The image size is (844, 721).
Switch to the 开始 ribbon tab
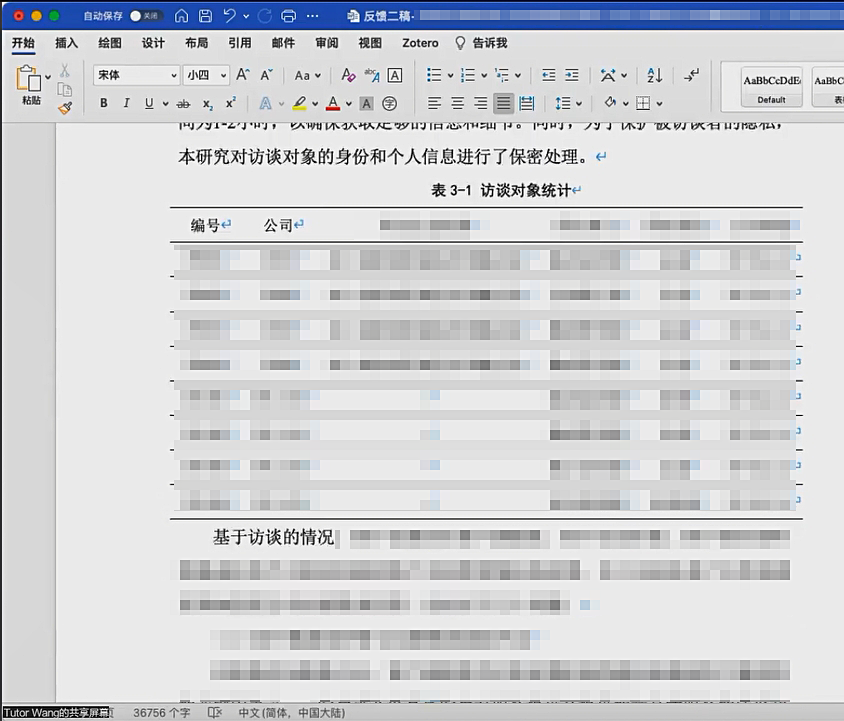click(x=24, y=43)
